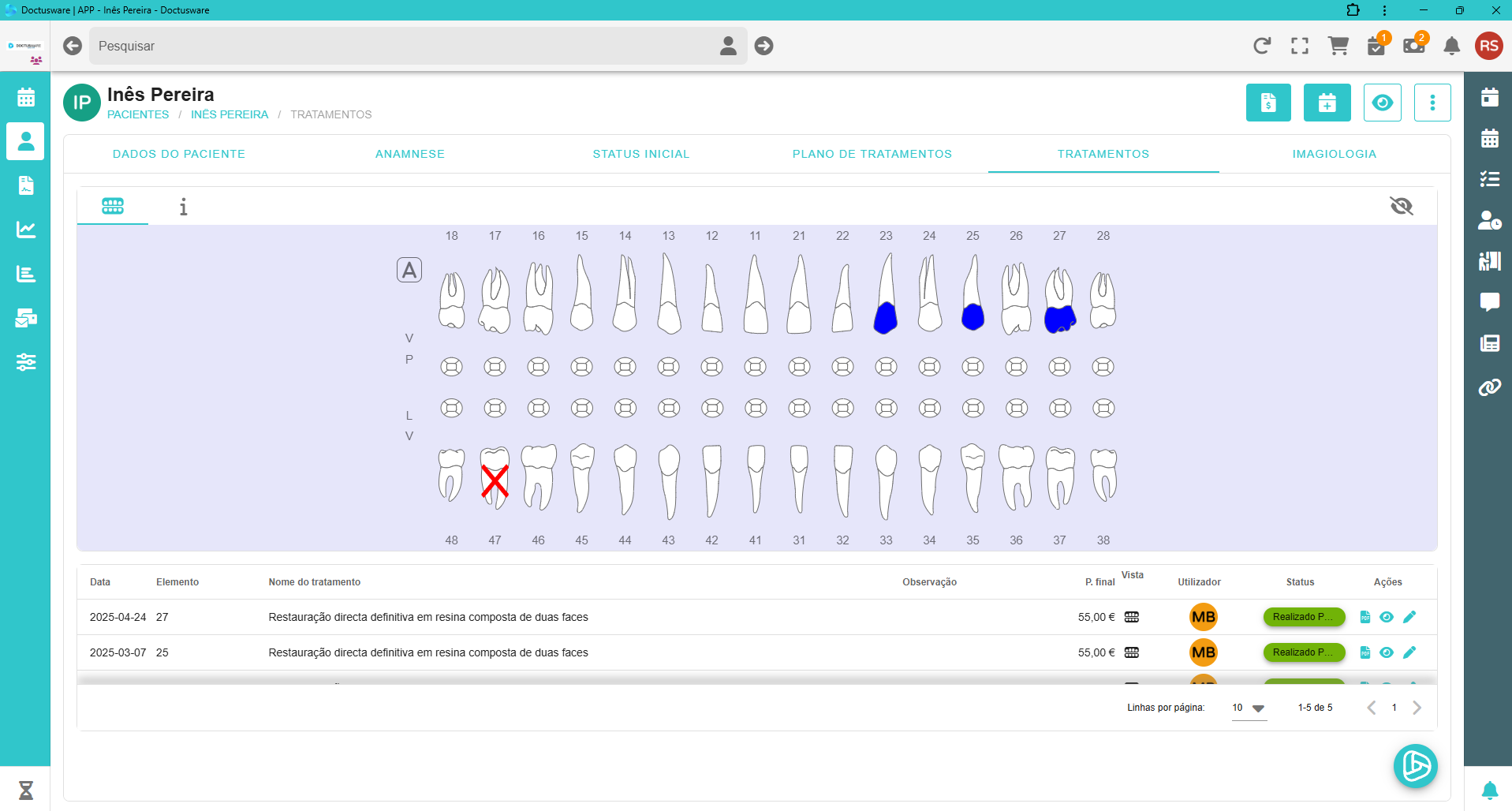The width and height of the screenshot is (1512, 811).
Task: Expand the rows per page dropdown
Action: click(1258, 708)
